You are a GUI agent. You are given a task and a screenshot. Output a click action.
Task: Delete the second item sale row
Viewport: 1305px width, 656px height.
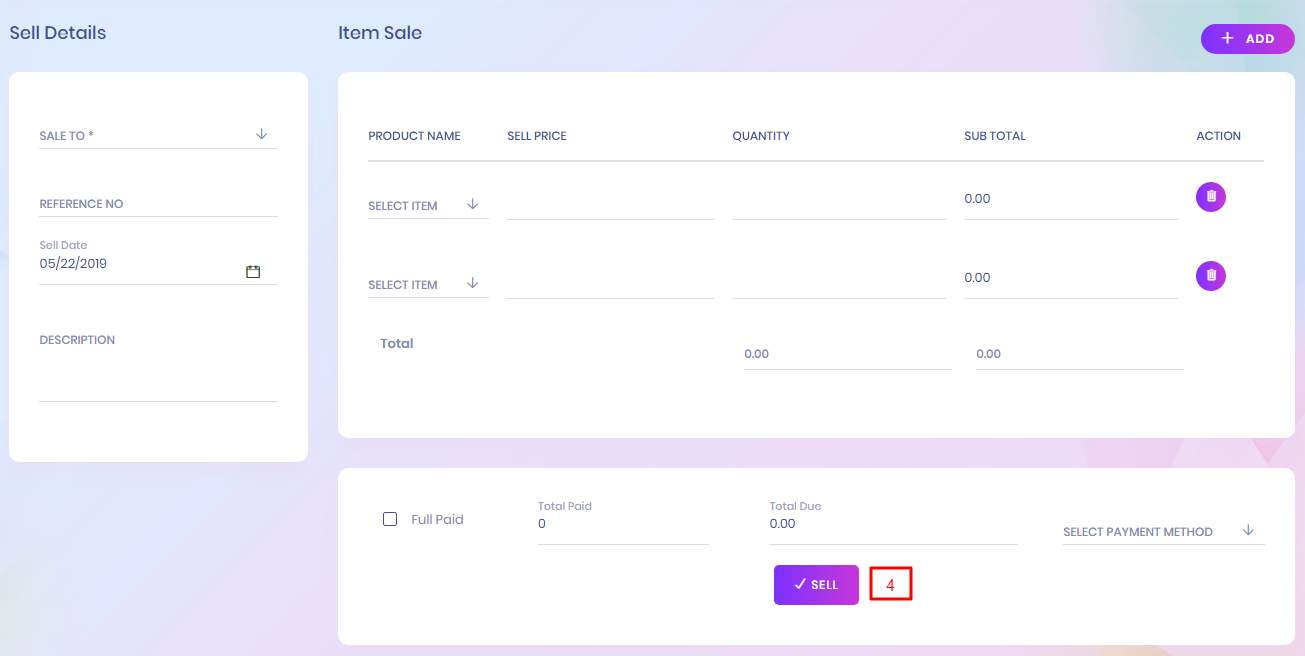point(1210,276)
